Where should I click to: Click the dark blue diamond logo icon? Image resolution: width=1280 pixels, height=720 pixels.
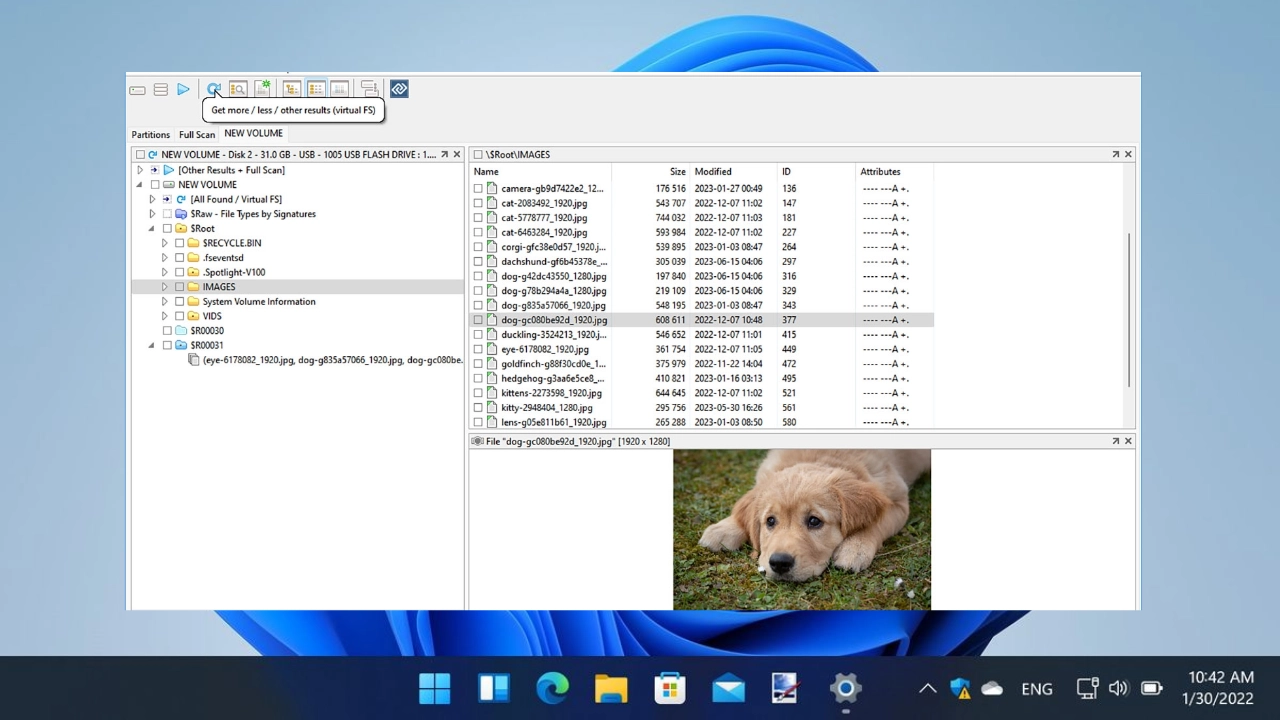399,89
